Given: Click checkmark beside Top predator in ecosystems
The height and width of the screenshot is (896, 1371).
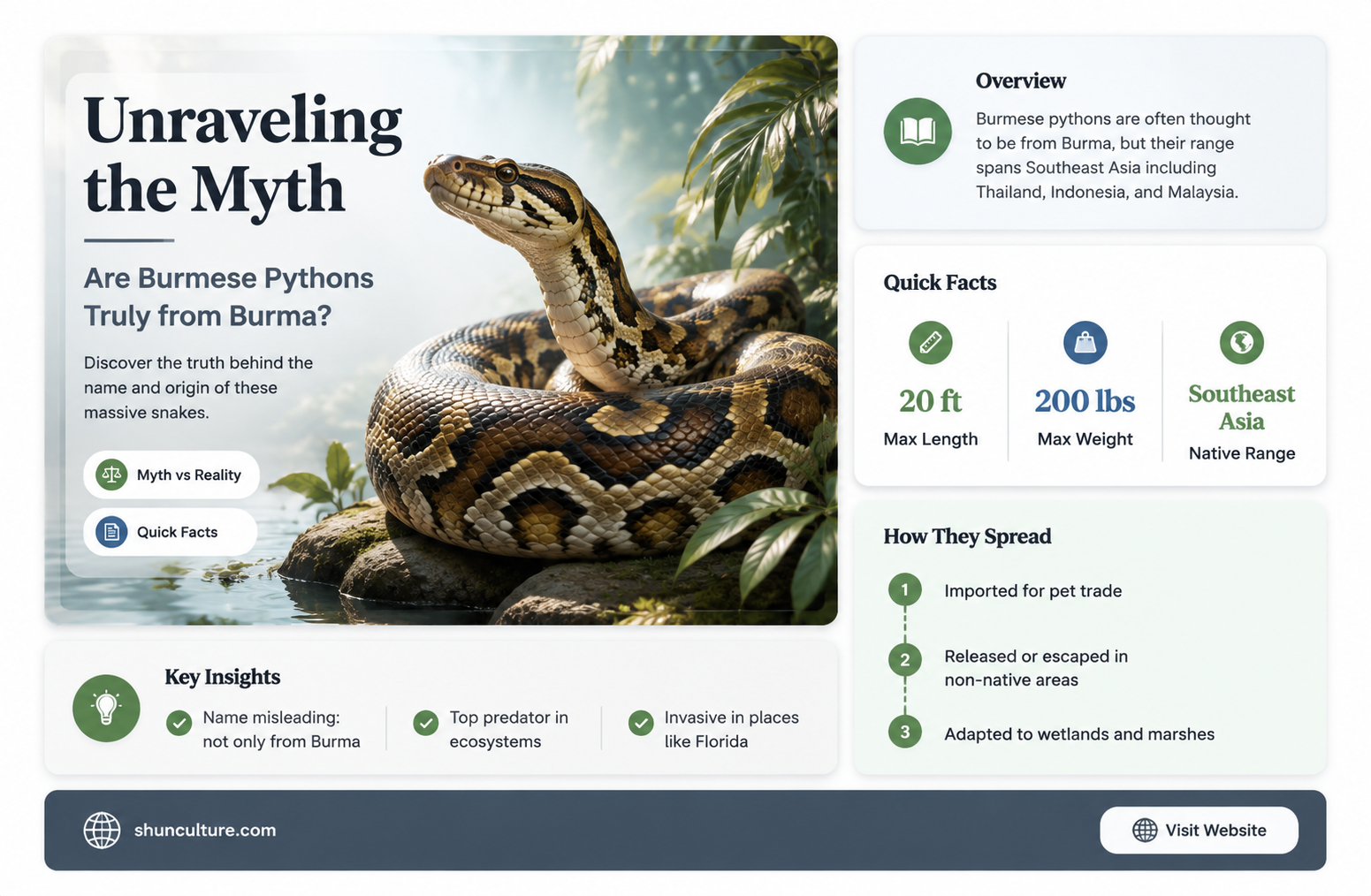Looking at the screenshot, I should [x=426, y=723].
